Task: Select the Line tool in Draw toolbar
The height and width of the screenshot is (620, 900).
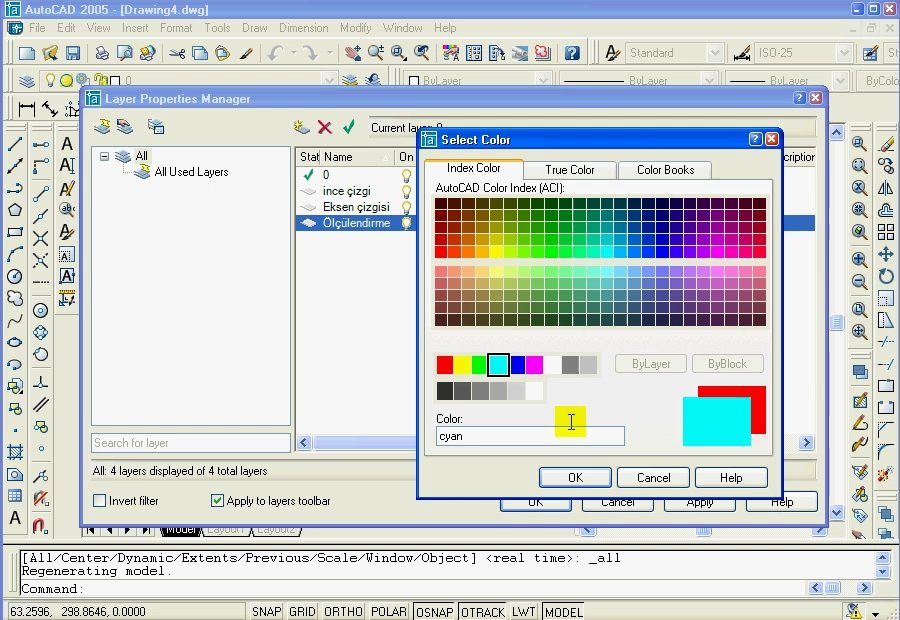Action: (15, 144)
